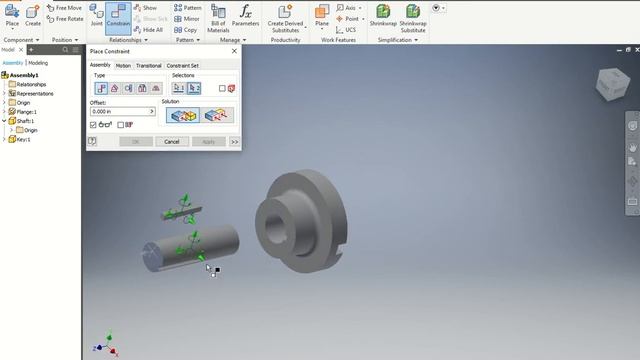Collapse the Shaft:1 node in browser
The image size is (640, 360).
[x=4, y=121]
